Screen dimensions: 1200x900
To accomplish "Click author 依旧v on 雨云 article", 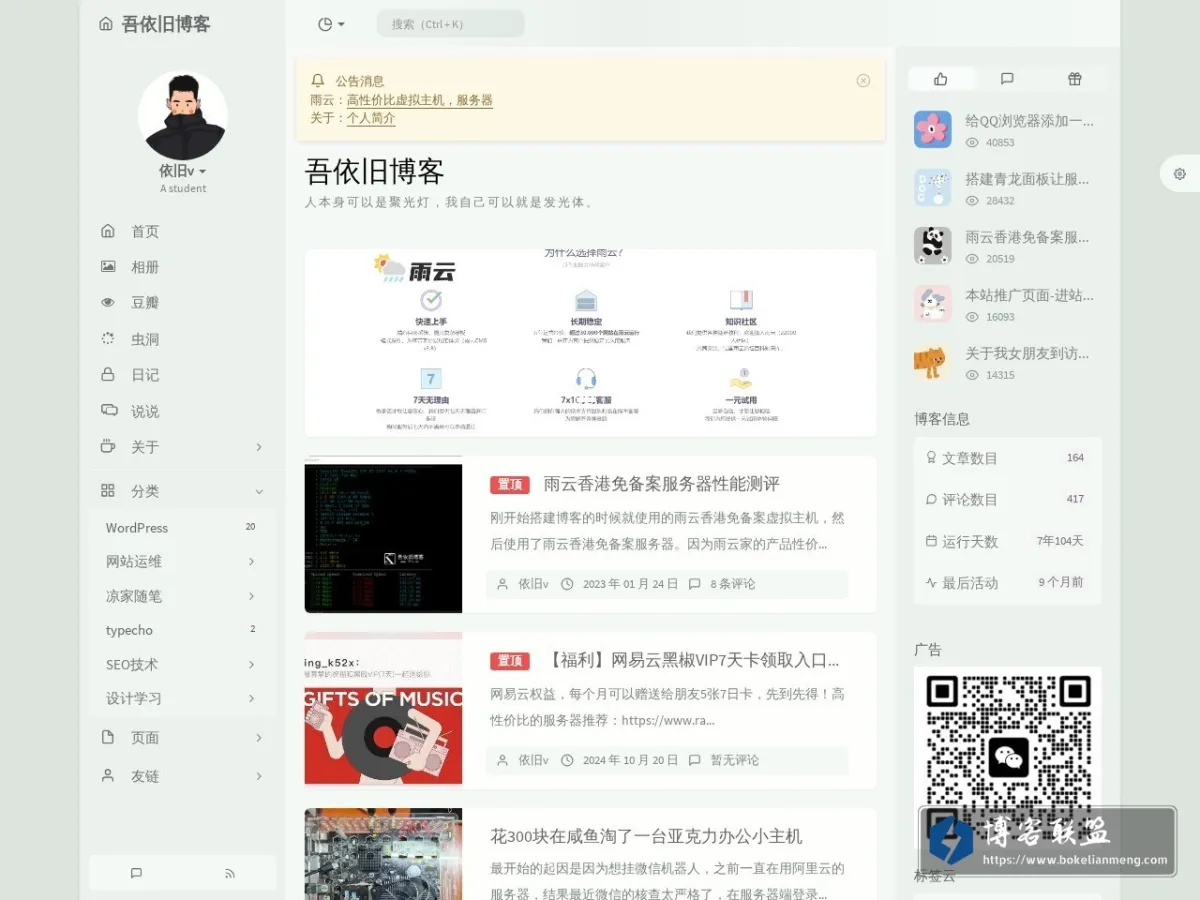I will [x=534, y=584].
